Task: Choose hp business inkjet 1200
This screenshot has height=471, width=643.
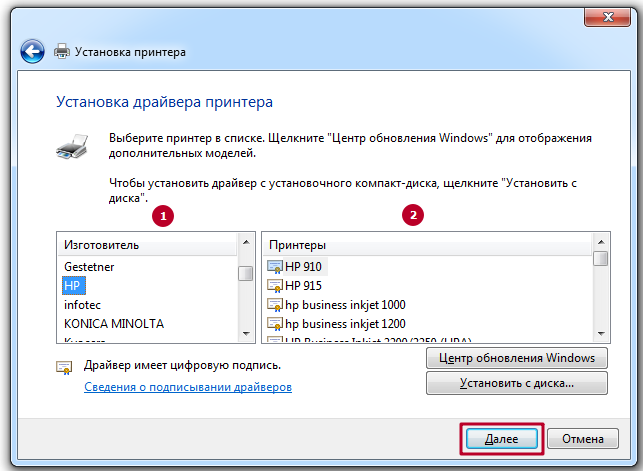Action: coord(345,324)
